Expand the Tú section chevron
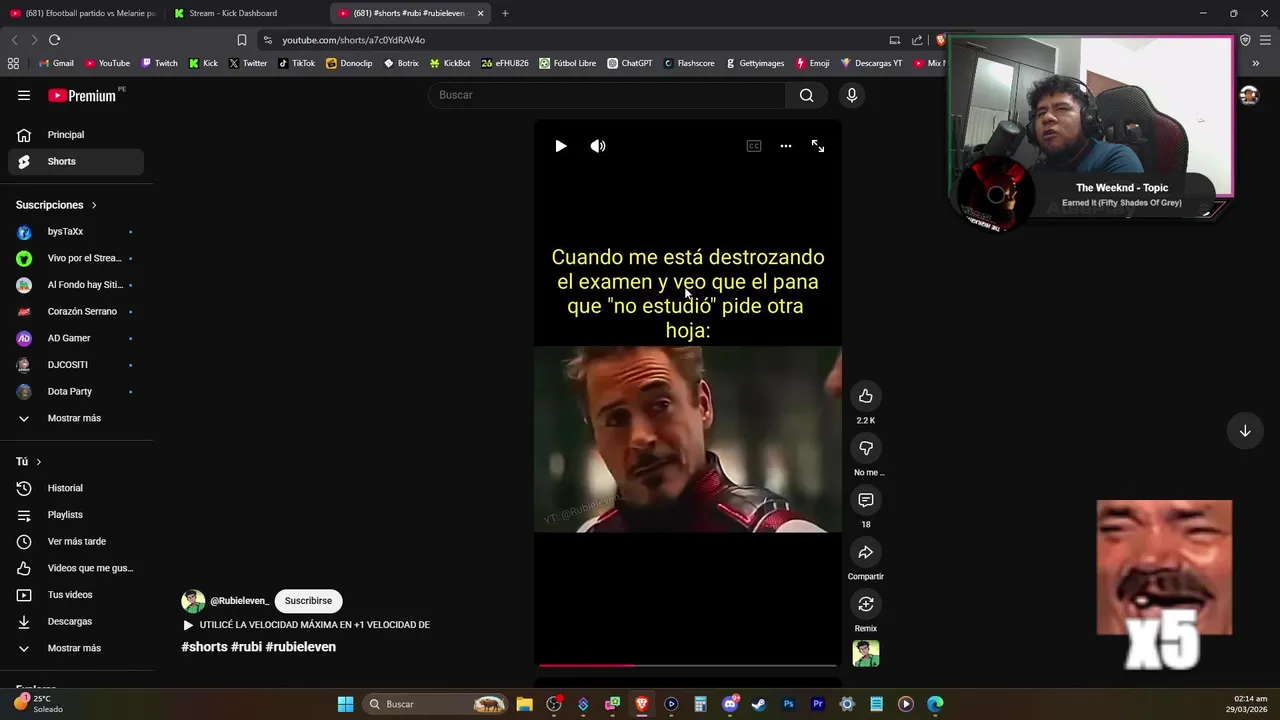1280x720 pixels. click(x=38, y=462)
